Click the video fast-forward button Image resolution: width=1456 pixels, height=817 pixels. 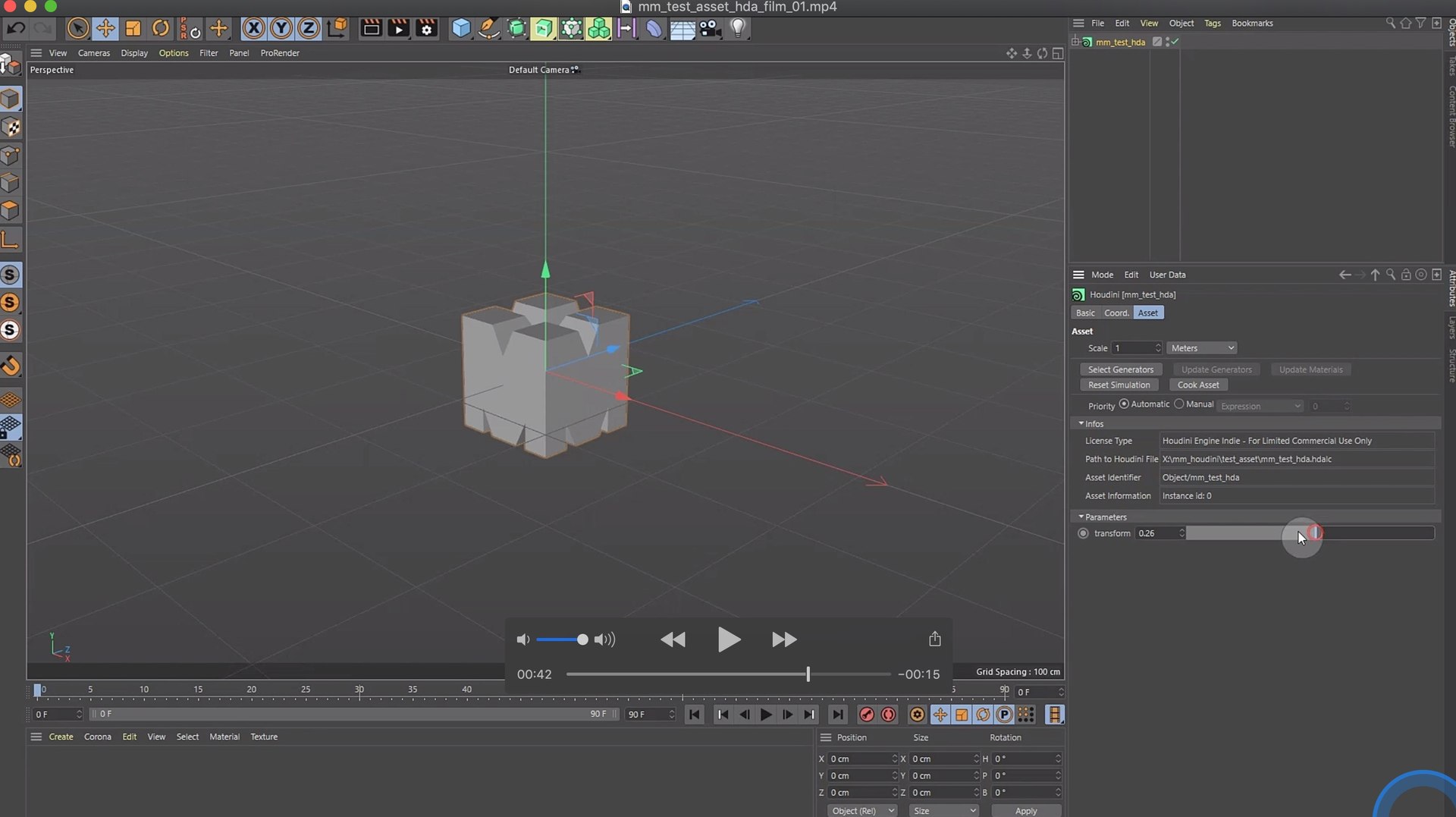click(x=784, y=639)
